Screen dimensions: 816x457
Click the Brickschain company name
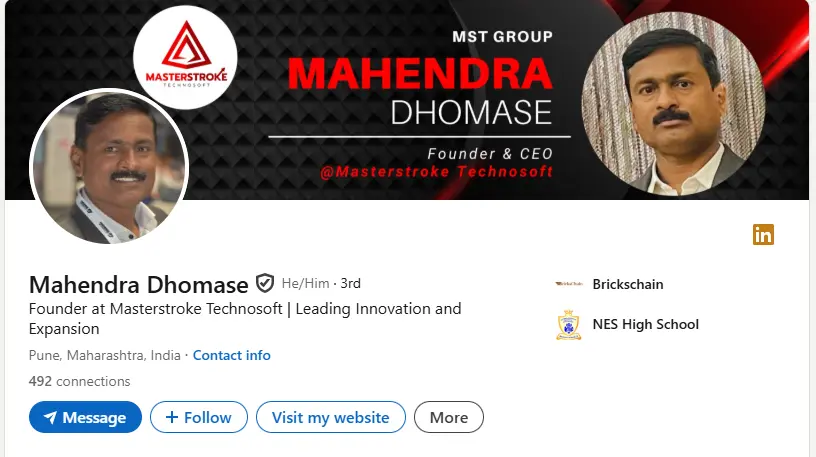[x=628, y=284]
